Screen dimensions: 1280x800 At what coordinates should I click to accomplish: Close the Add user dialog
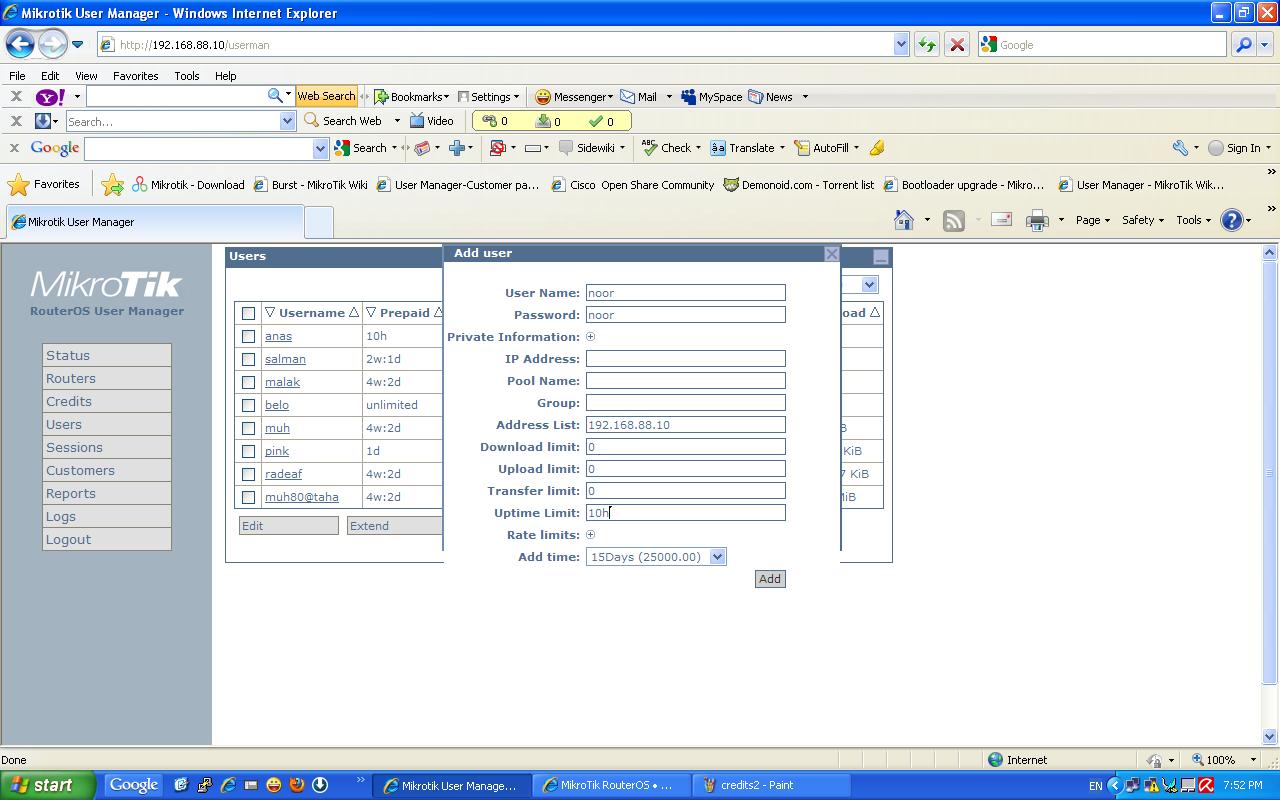pos(832,254)
